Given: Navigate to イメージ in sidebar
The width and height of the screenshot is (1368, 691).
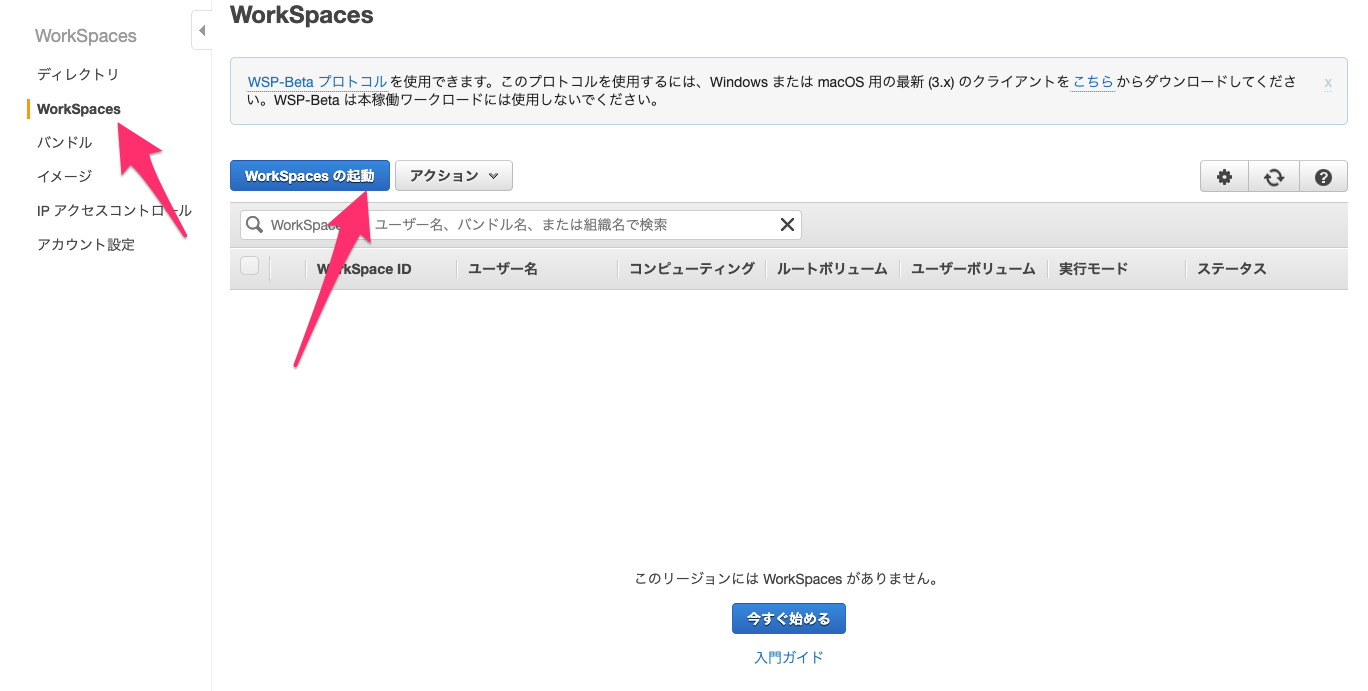Looking at the screenshot, I should click(64, 176).
